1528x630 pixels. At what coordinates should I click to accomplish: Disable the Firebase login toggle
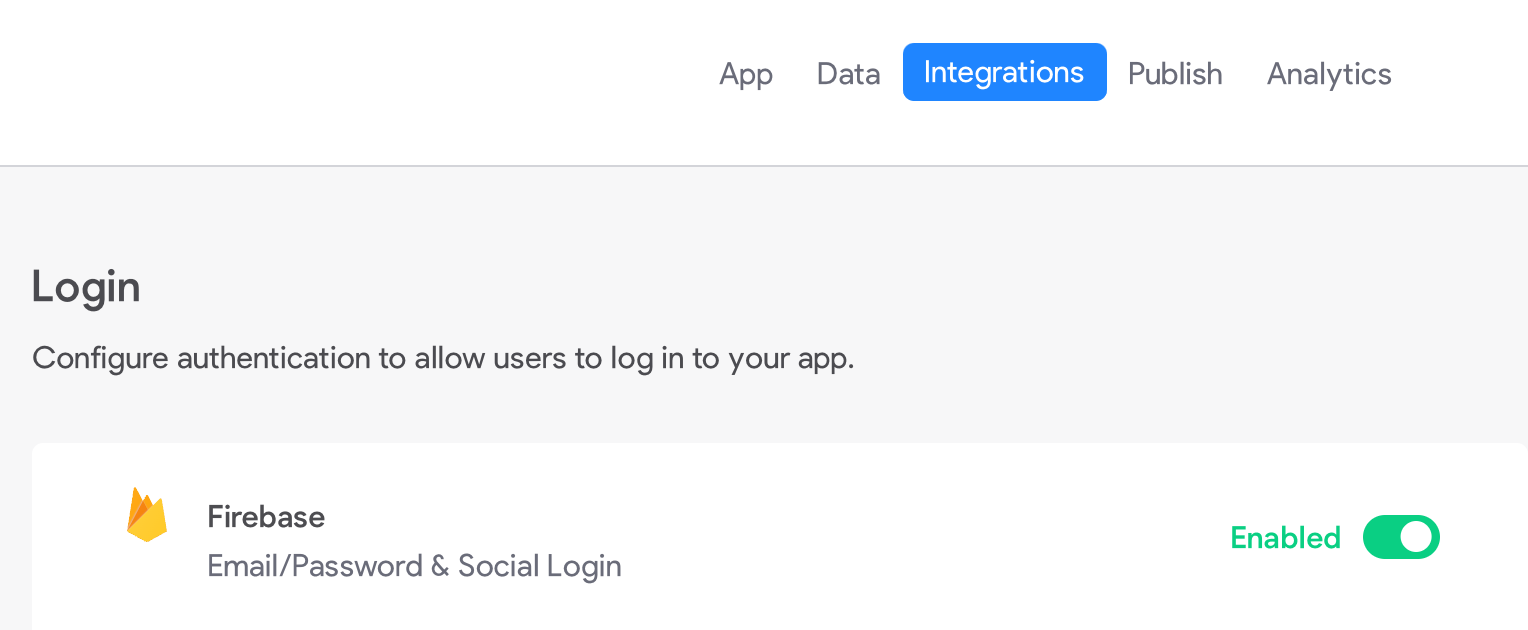click(x=1400, y=538)
